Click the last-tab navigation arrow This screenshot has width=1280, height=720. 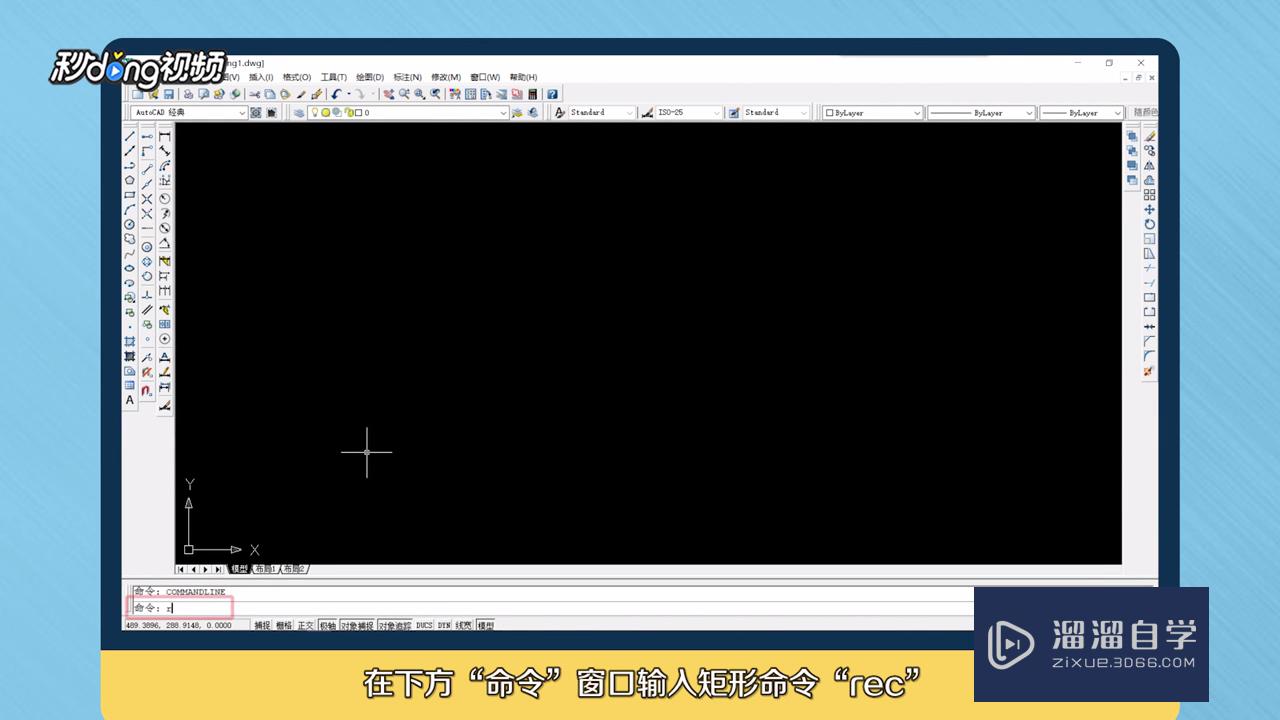[218, 569]
